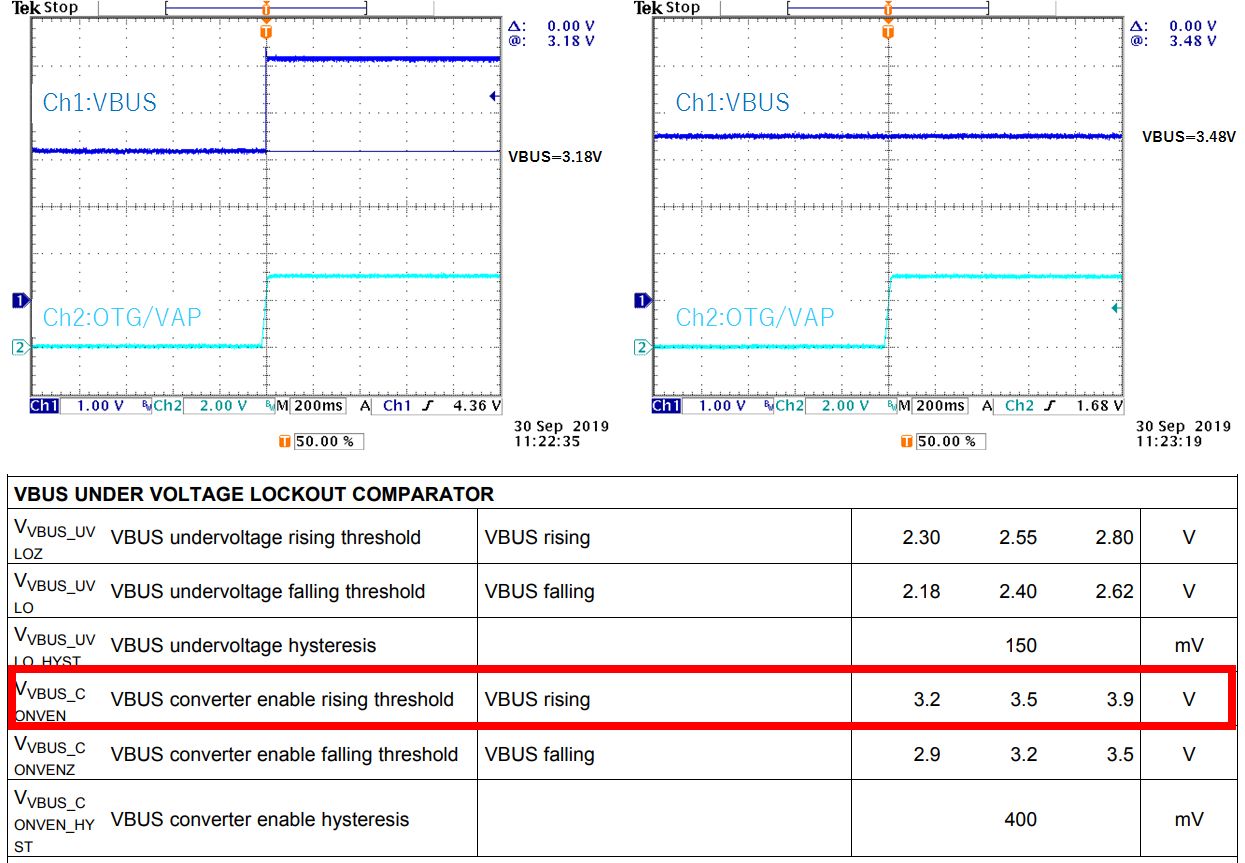Select 'VBUS undervoltage rising threshold' description cell

click(266, 537)
